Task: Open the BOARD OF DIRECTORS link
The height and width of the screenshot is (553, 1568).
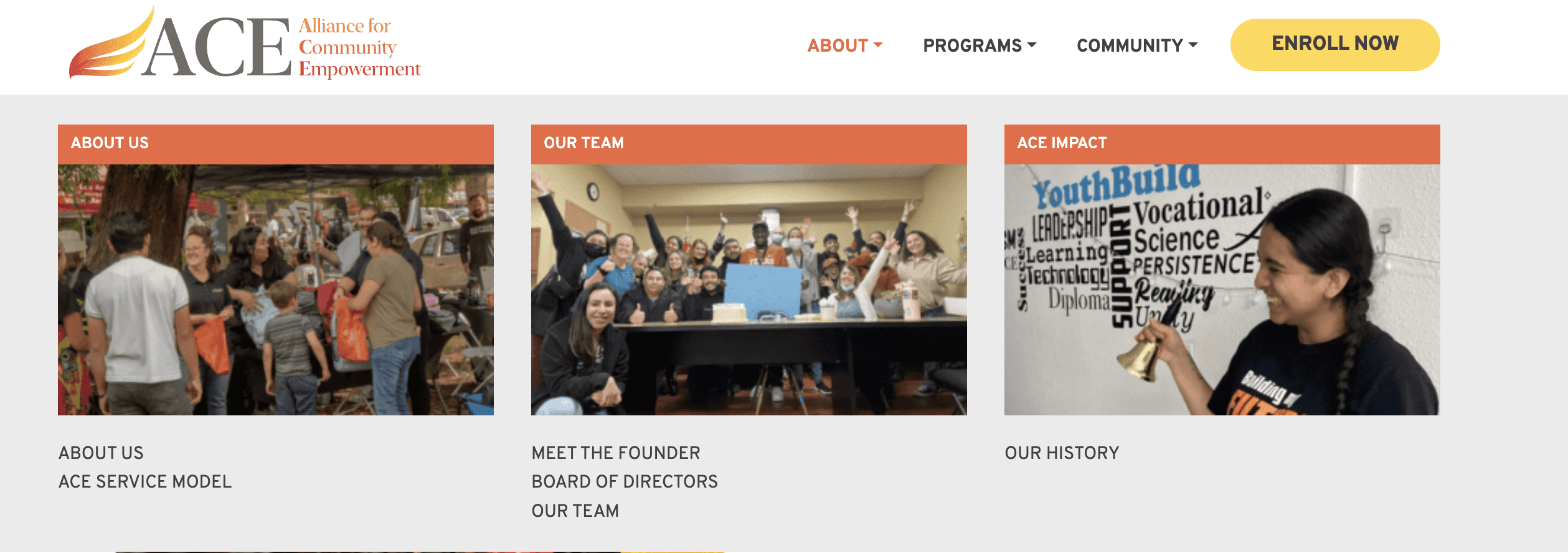Action: pos(625,481)
